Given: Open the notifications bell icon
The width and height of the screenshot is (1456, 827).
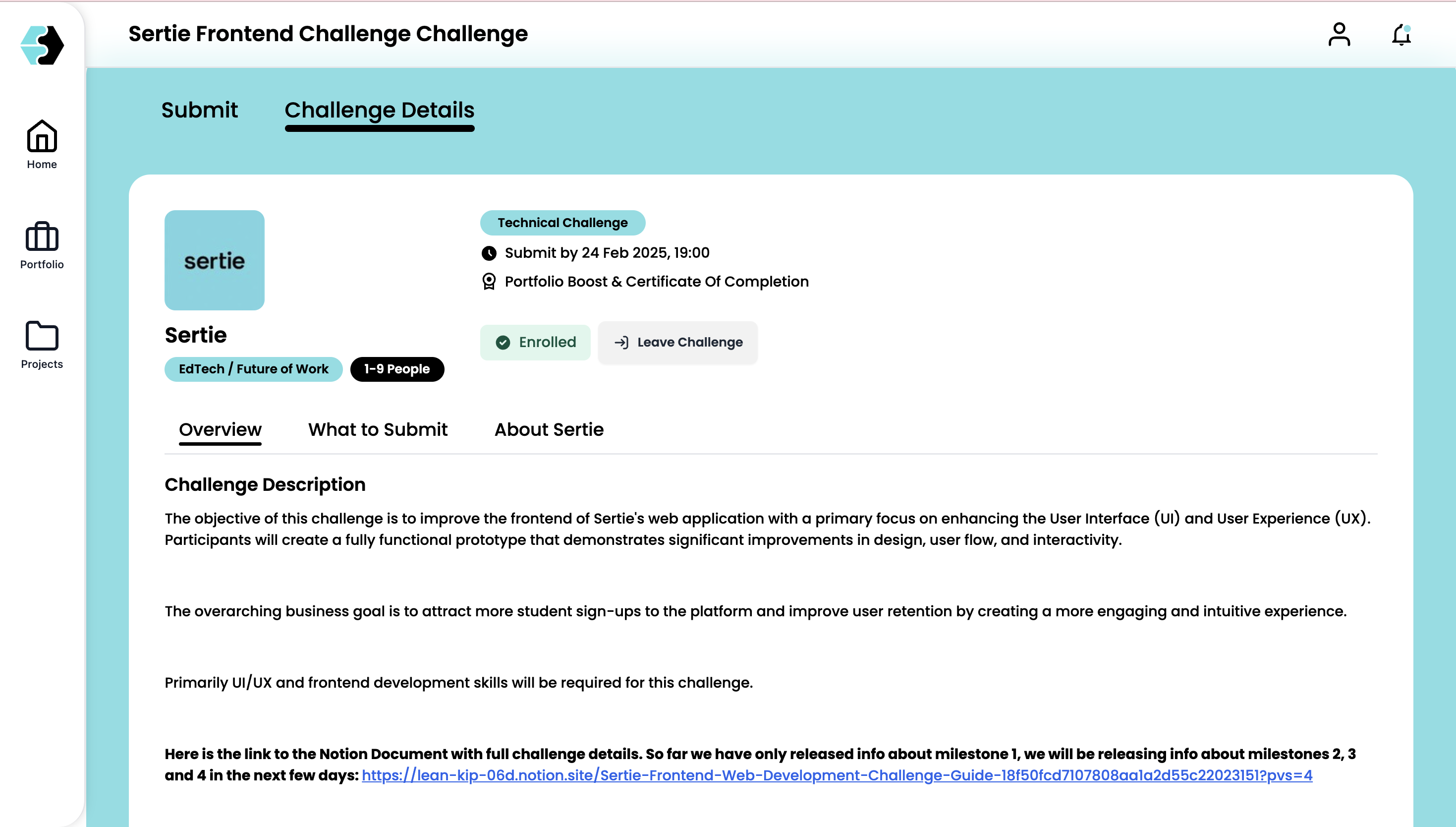Looking at the screenshot, I should coord(1401,35).
